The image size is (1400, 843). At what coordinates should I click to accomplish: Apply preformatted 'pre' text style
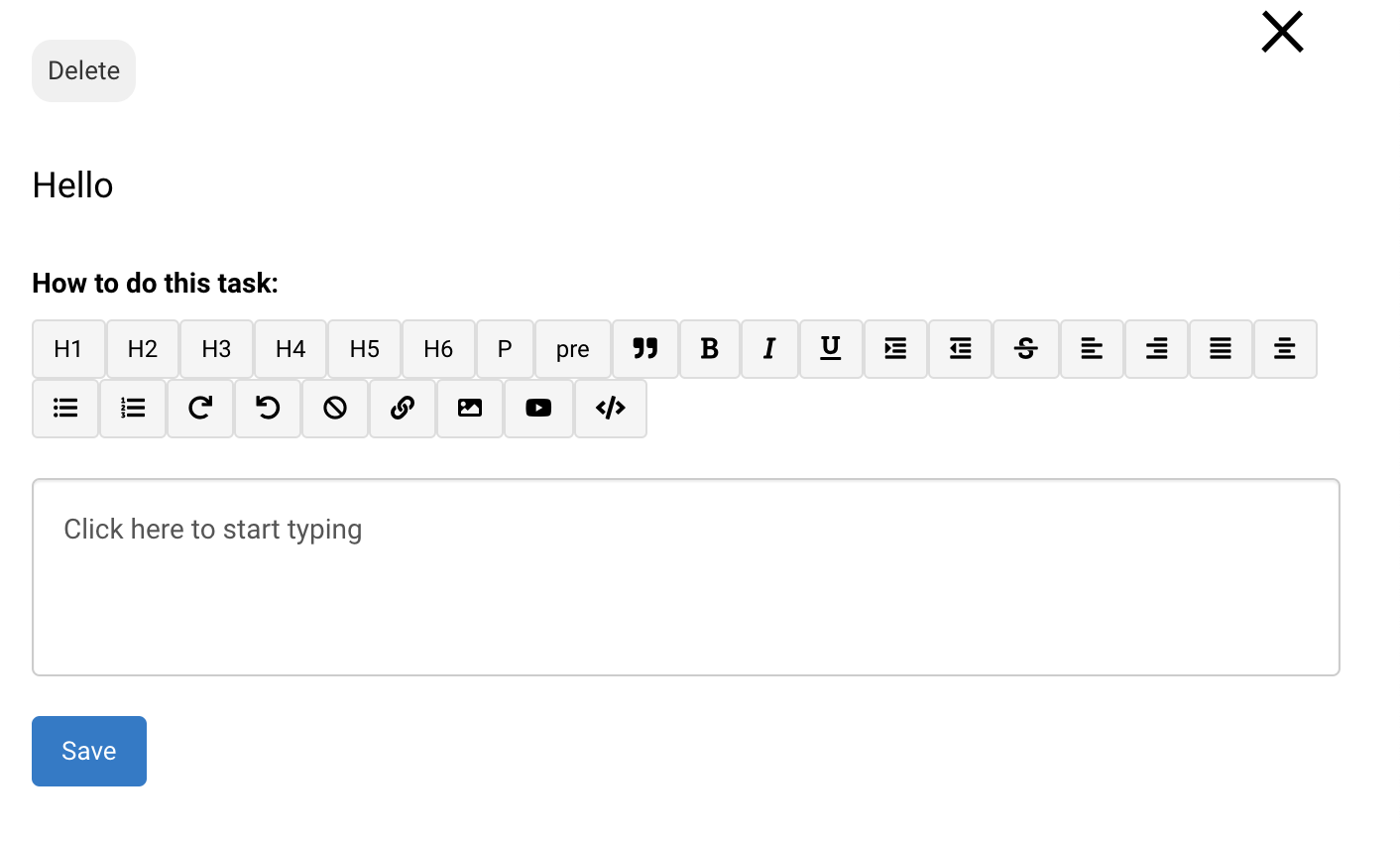[x=573, y=349]
